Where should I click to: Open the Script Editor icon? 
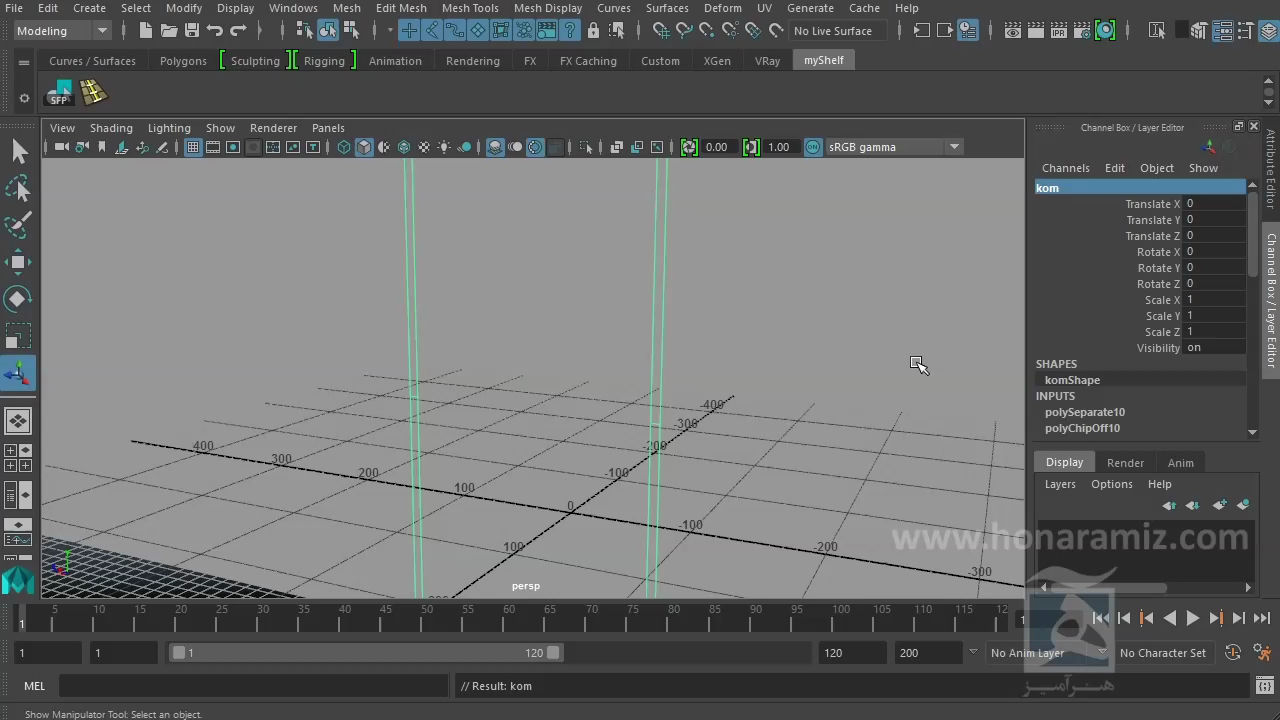[x=1263, y=686]
